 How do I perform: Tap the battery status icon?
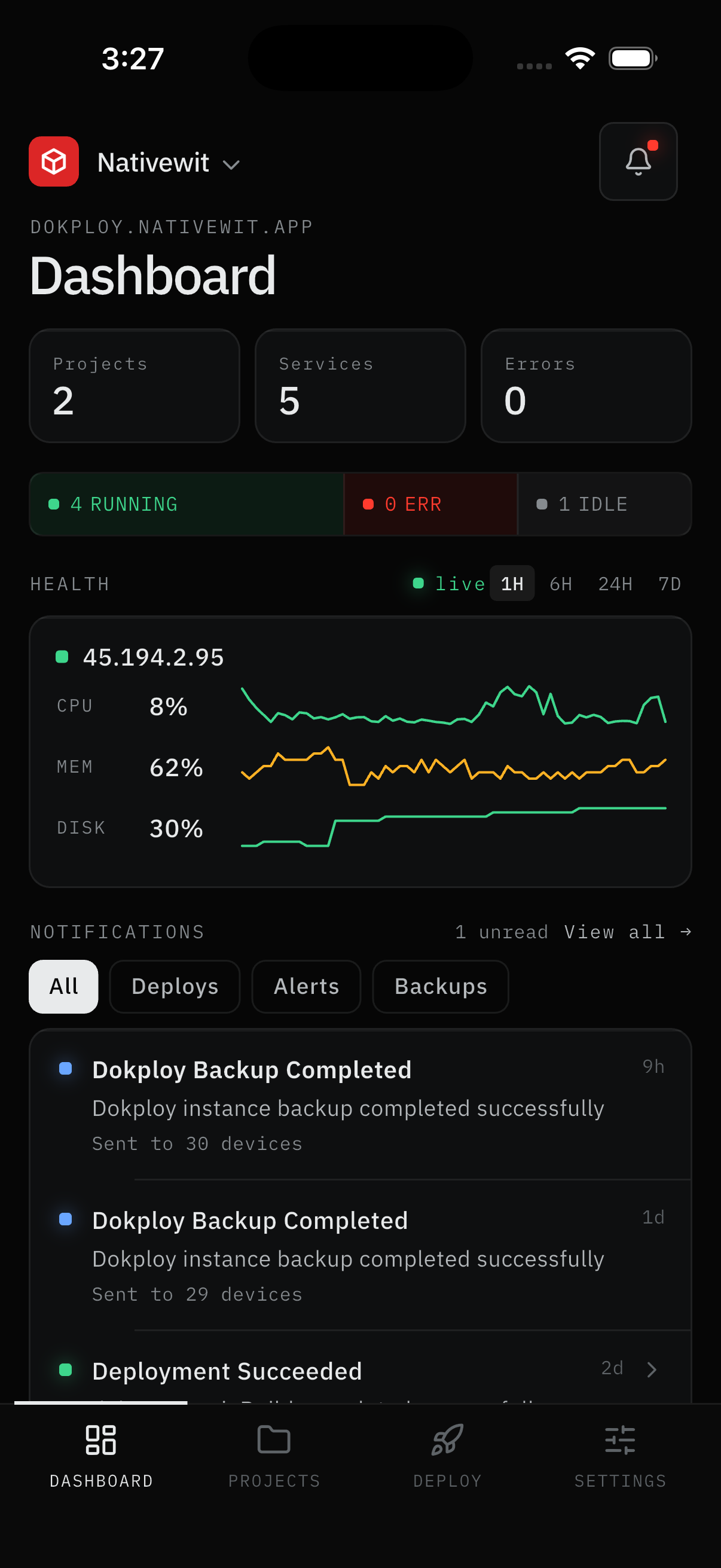tap(633, 59)
